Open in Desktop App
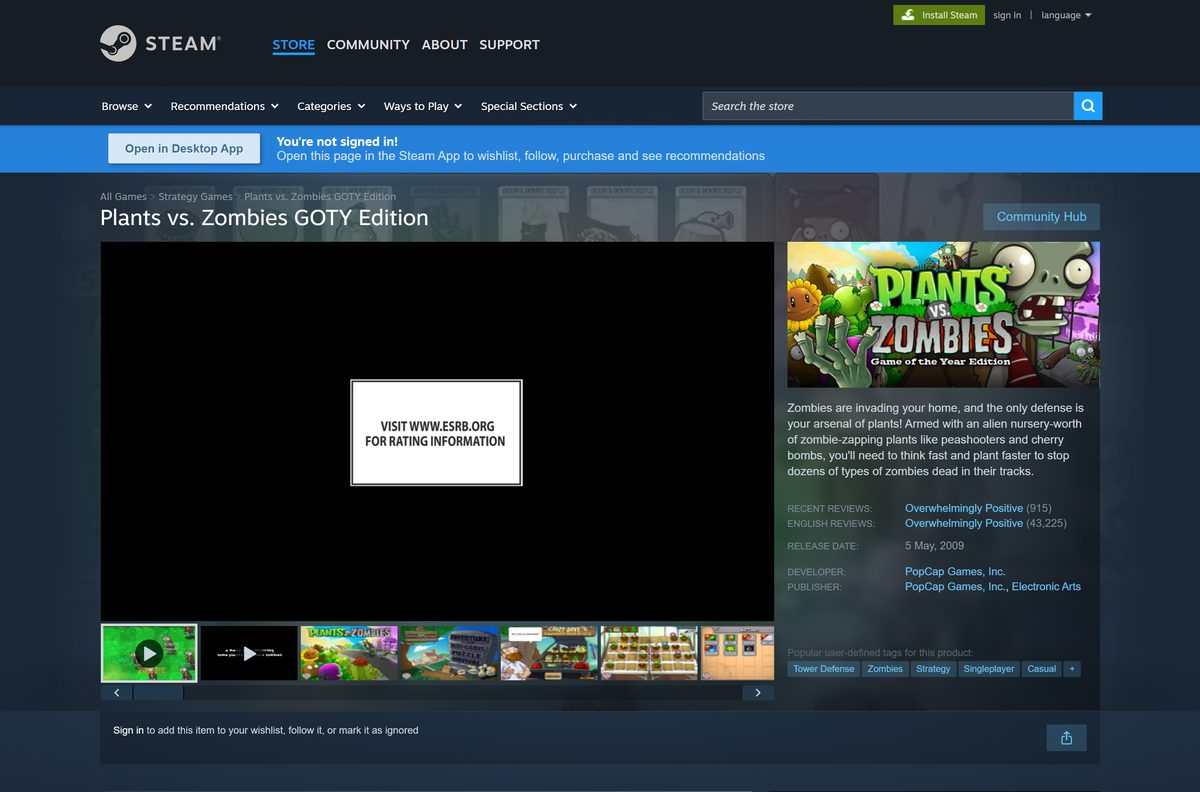The height and width of the screenshot is (792, 1200). [x=184, y=148]
